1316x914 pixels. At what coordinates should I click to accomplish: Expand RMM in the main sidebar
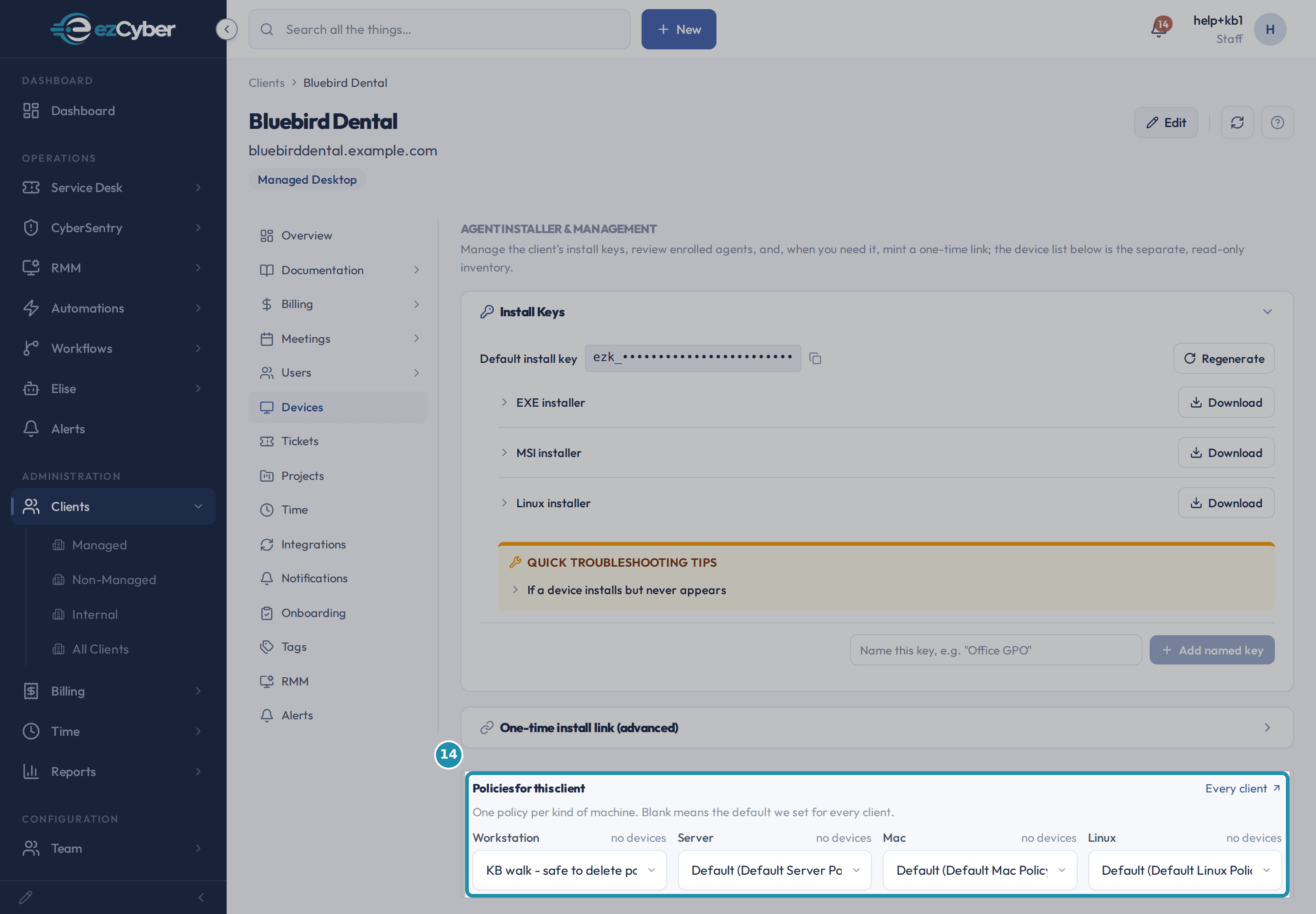point(113,267)
